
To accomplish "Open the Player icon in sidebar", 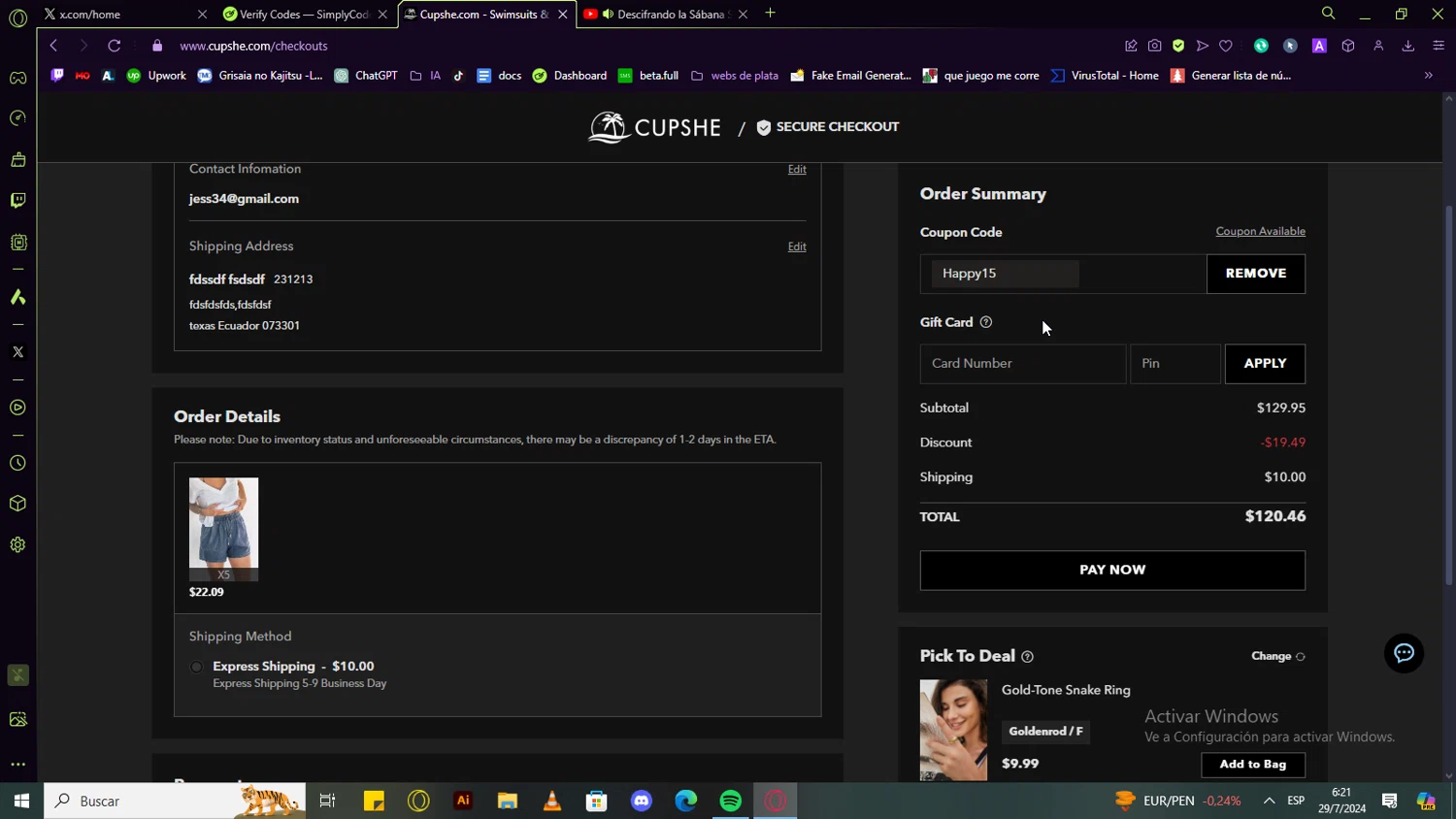I will click(17, 408).
